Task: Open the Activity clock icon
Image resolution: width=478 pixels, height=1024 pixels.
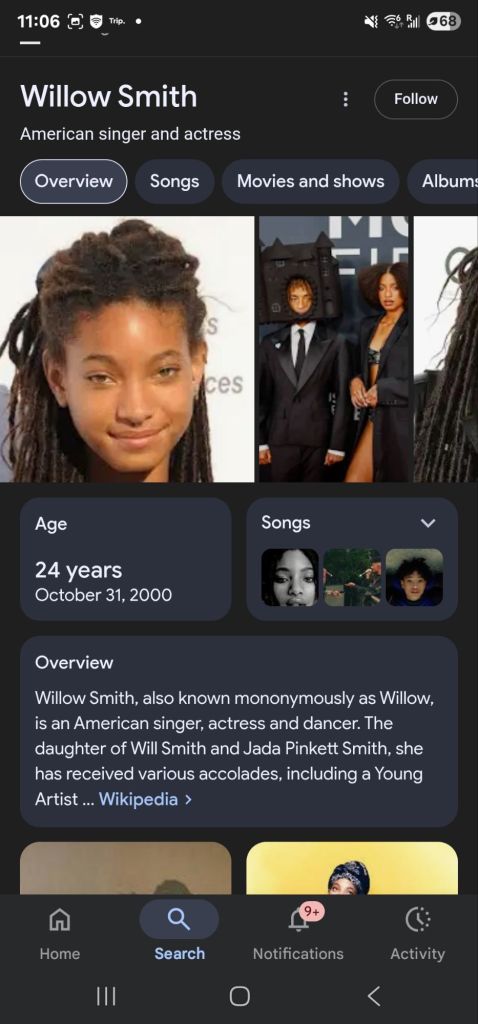Action: coord(417,920)
